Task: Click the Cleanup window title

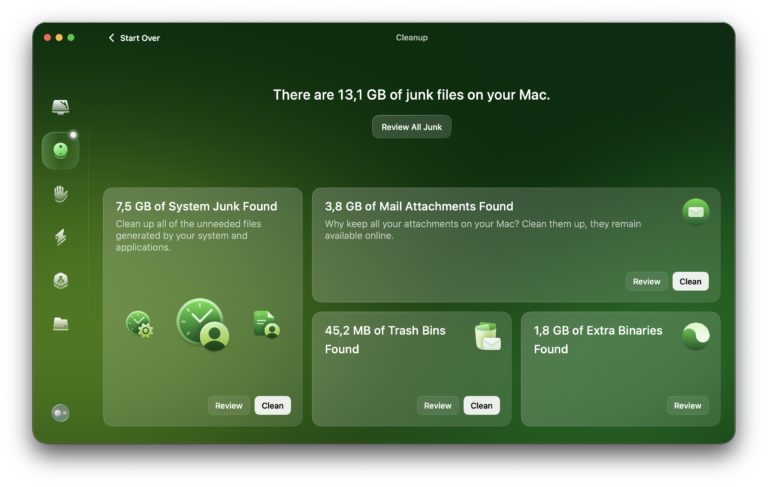Action: click(x=411, y=38)
